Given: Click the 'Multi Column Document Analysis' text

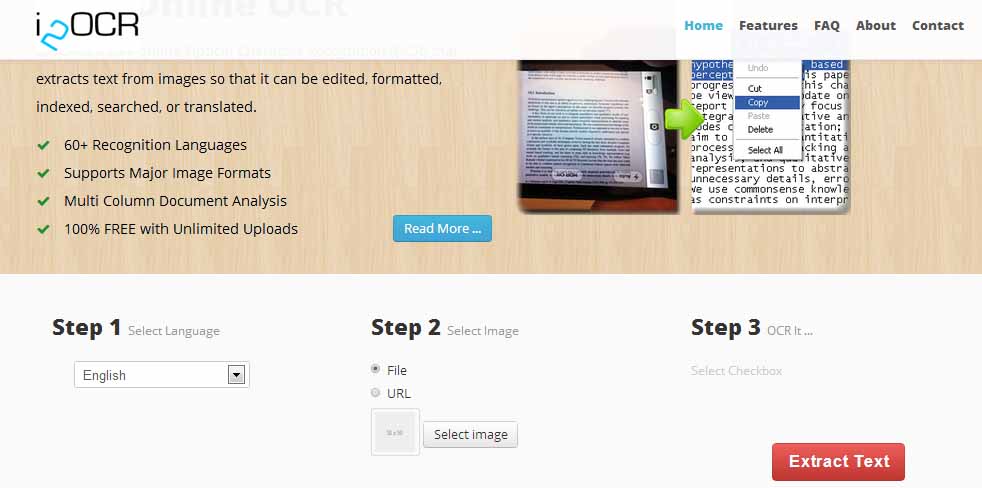Looking at the screenshot, I should pyautogui.click(x=175, y=201).
